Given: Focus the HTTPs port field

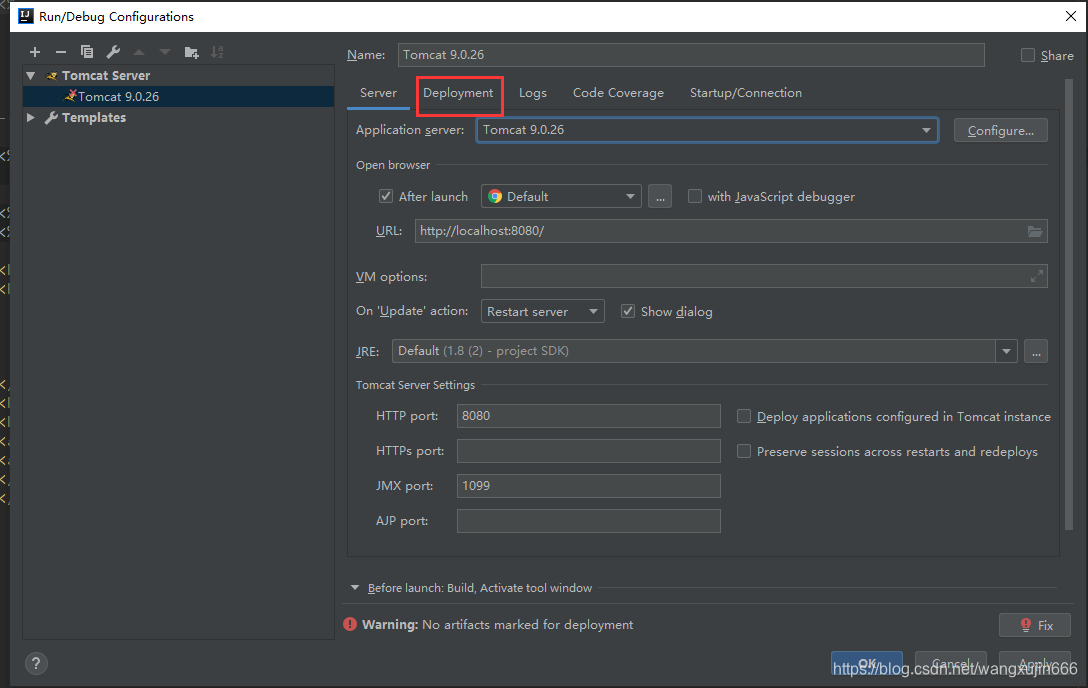Looking at the screenshot, I should [588, 451].
